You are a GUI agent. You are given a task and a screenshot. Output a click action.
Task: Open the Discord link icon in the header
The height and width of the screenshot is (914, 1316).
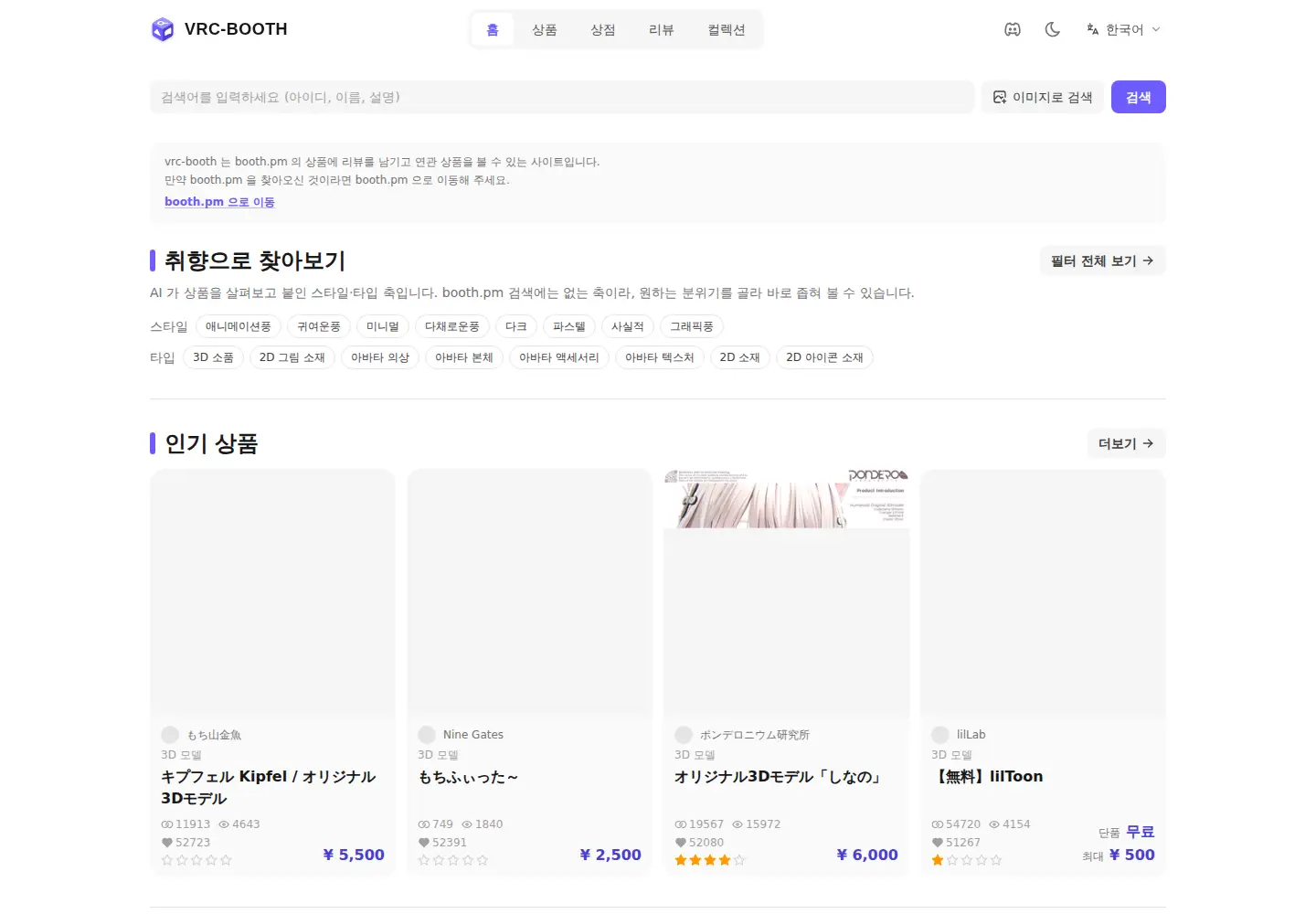(1013, 29)
